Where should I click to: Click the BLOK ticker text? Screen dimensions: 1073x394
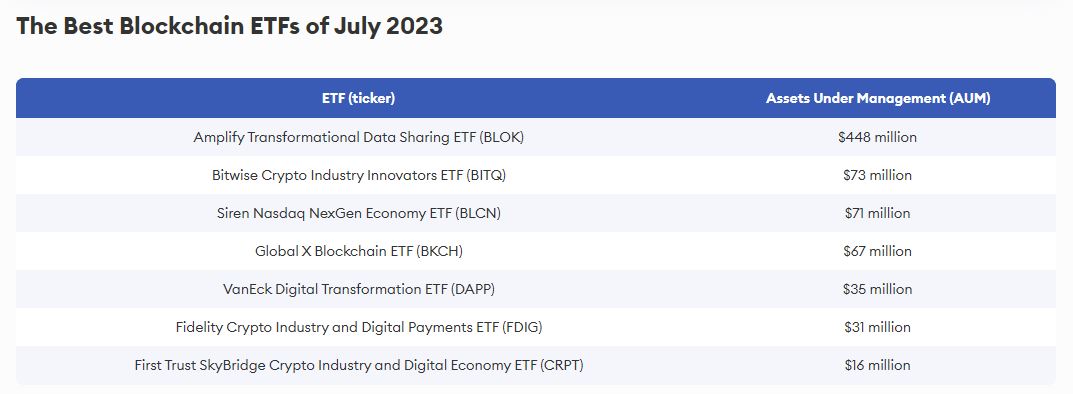coord(502,137)
